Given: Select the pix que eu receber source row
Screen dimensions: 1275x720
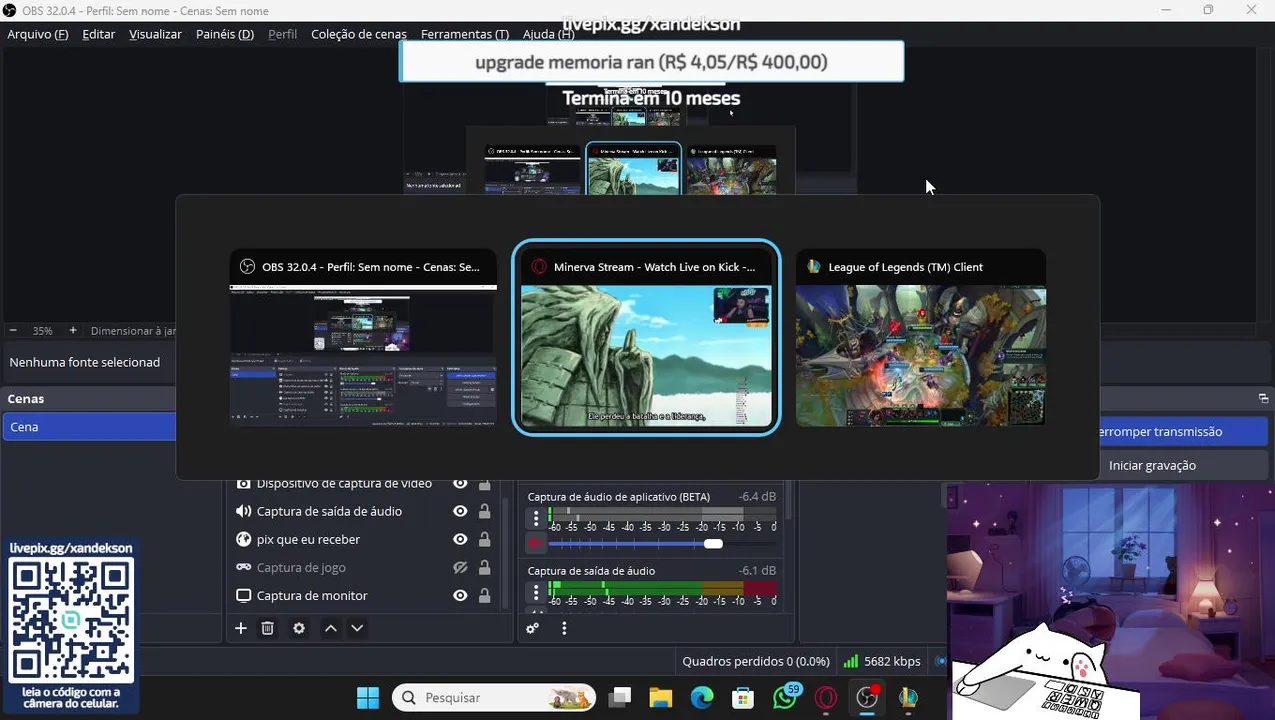Looking at the screenshot, I should pos(365,539).
